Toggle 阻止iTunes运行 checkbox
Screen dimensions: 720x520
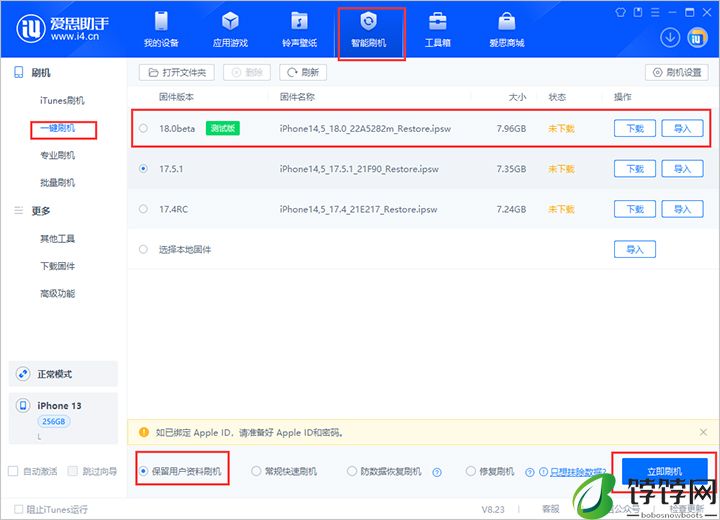[x=18, y=509]
